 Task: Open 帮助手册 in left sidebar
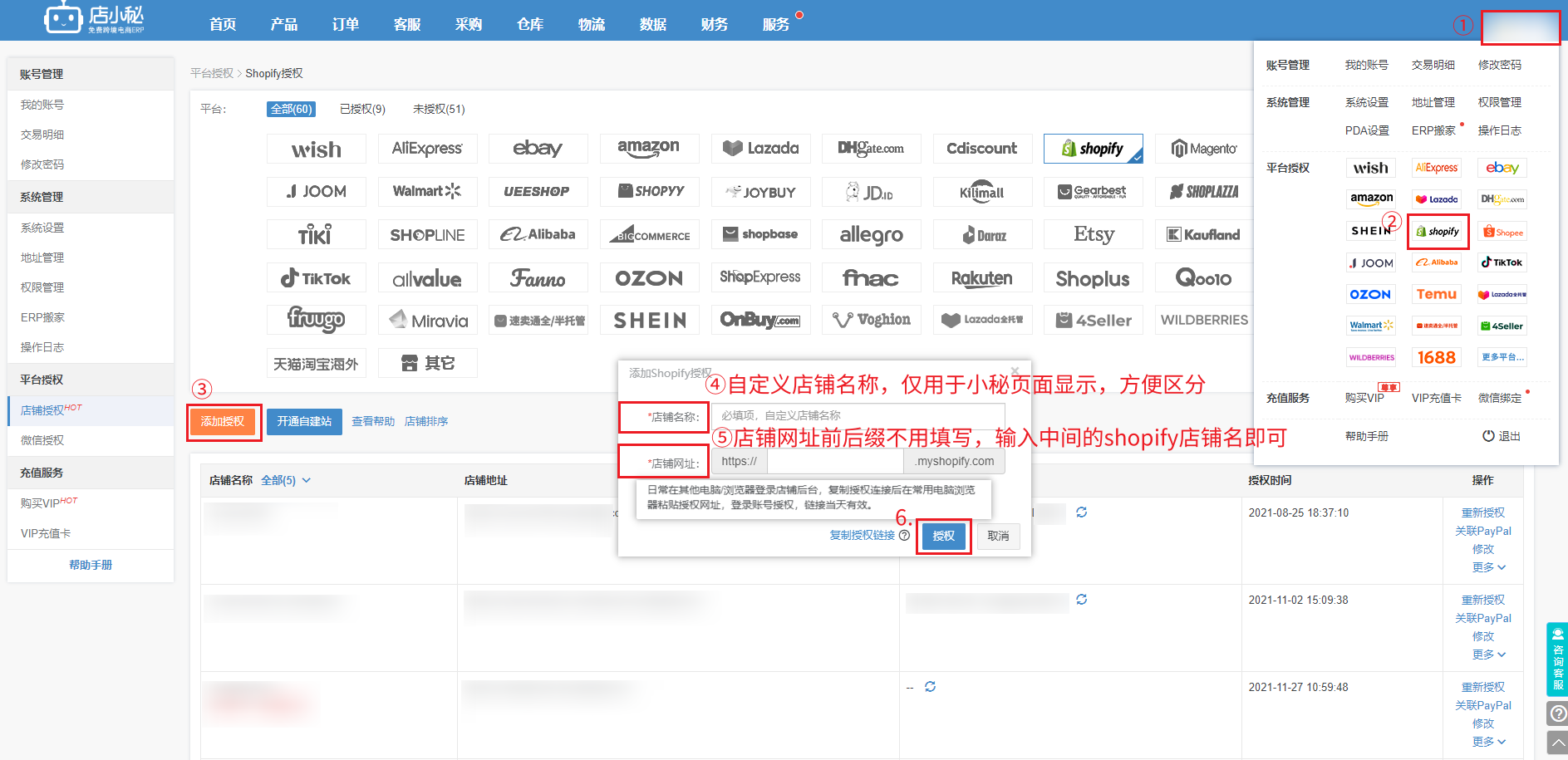[x=91, y=565]
